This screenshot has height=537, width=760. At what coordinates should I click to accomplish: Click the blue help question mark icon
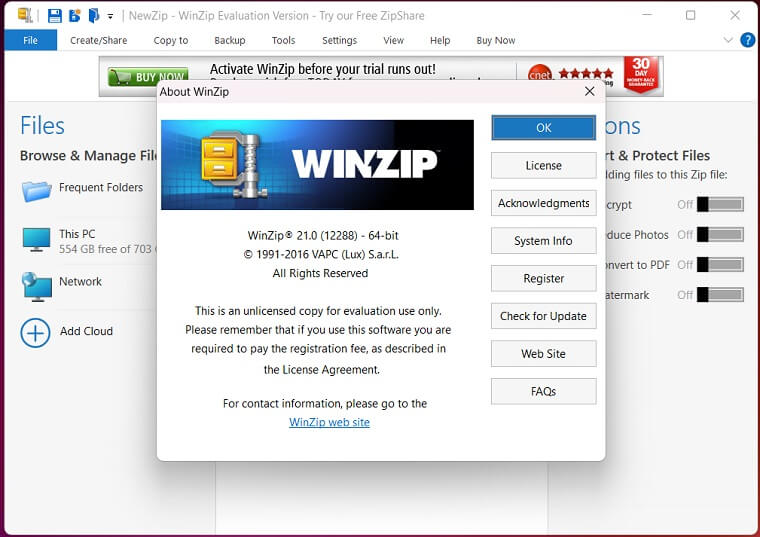pyautogui.click(x=747, y=40)
